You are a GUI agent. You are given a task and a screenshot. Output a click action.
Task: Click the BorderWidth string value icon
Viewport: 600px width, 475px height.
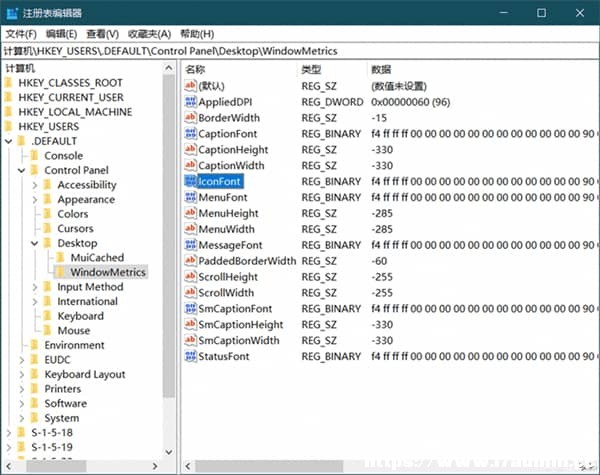pyautogui.click(x=191, y=118)
